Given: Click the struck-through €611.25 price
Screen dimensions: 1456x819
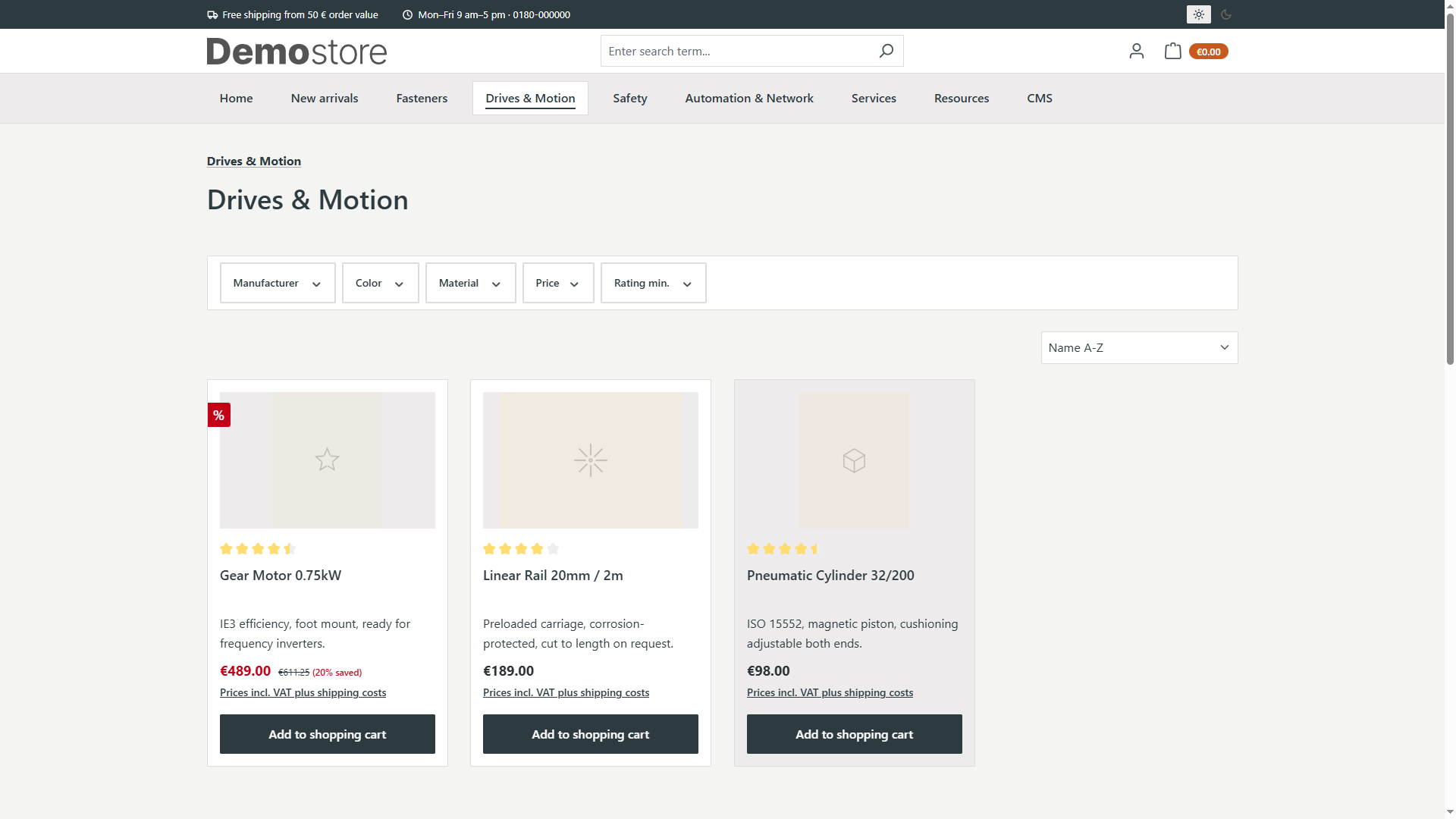Looking at the screenshot, I should (293, 673).
